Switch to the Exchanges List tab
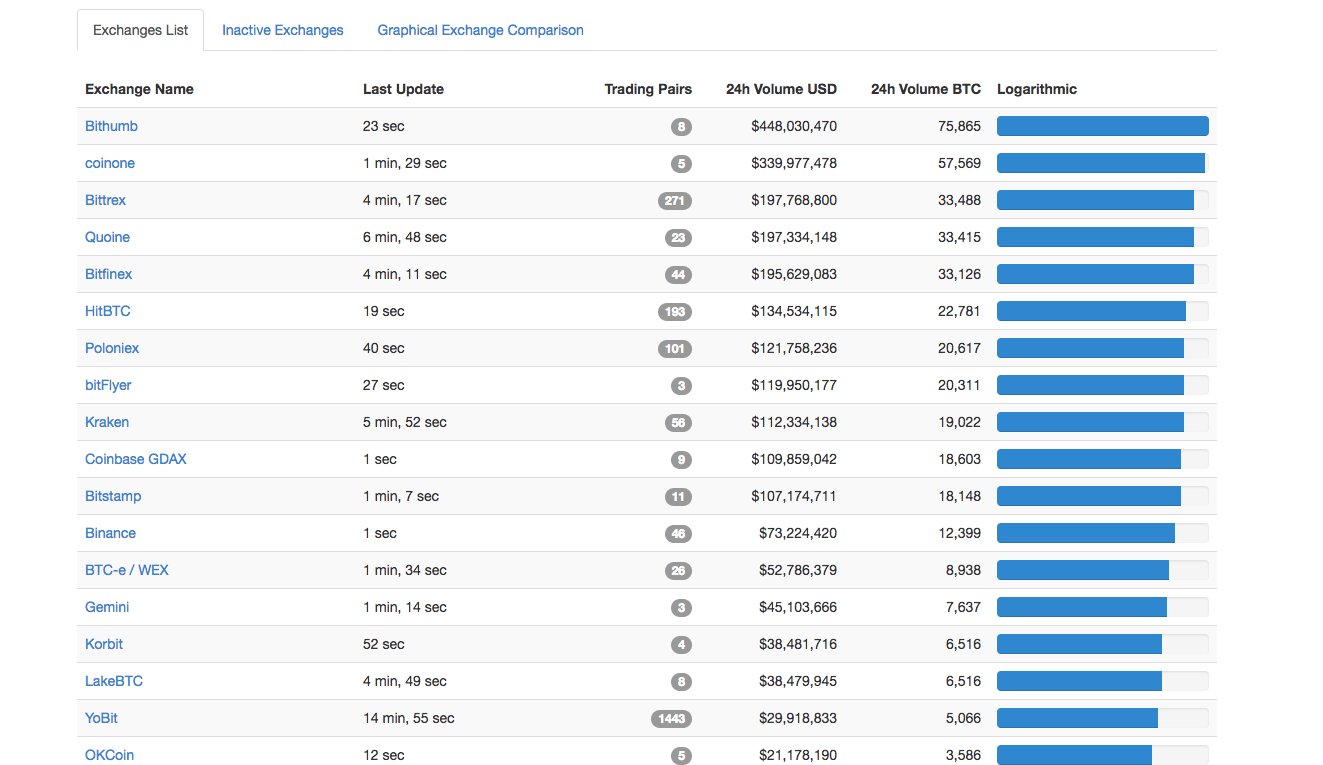This screenshot has width=1323, height=765. click(140, 30)
